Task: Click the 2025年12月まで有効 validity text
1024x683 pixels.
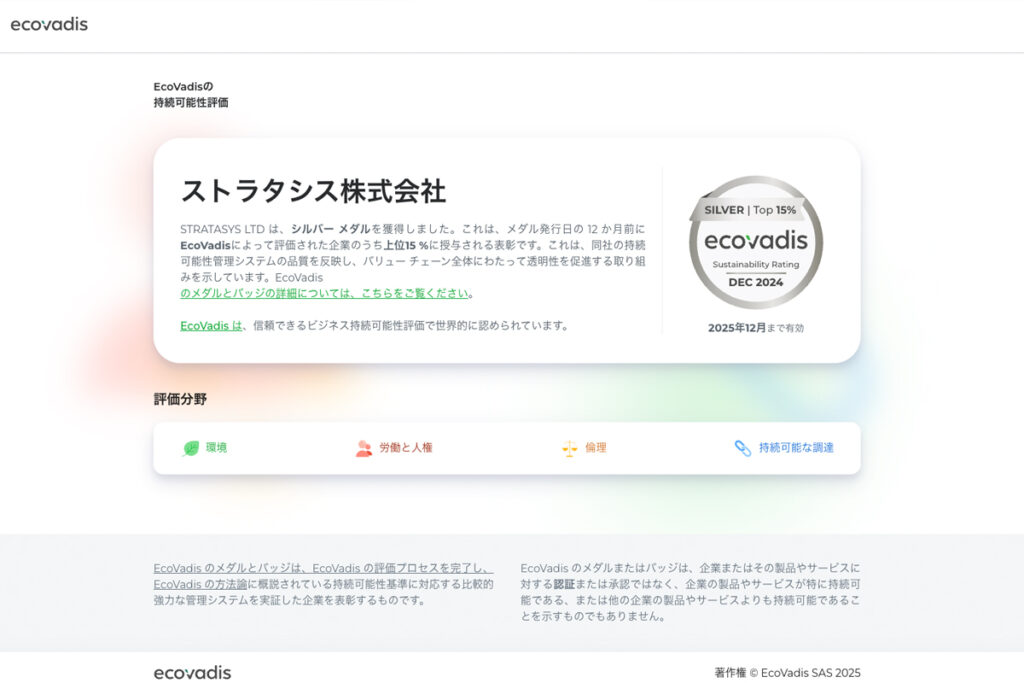Action: [x=756, y=328]
